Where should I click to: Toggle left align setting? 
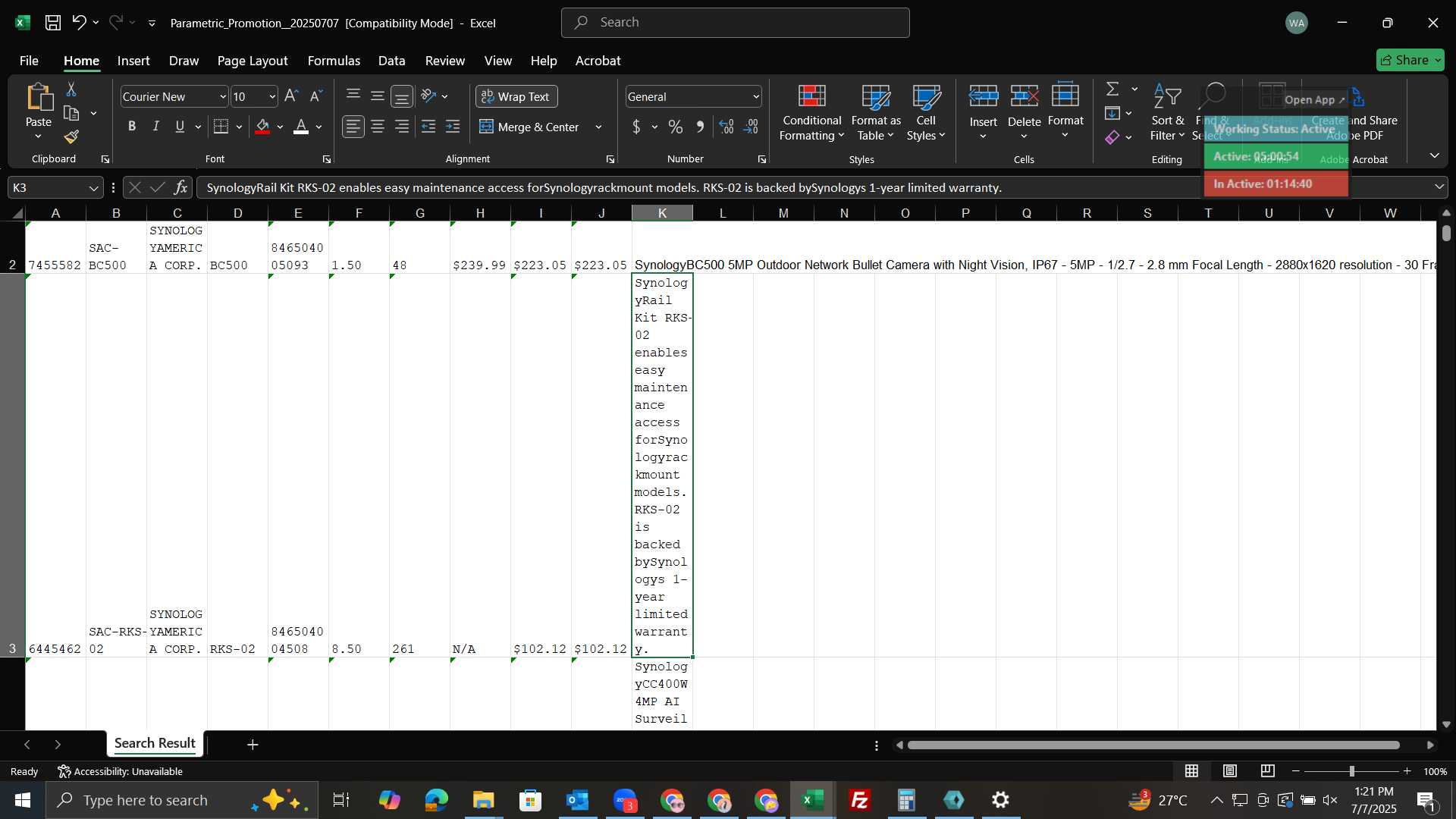tap(353, 127)
